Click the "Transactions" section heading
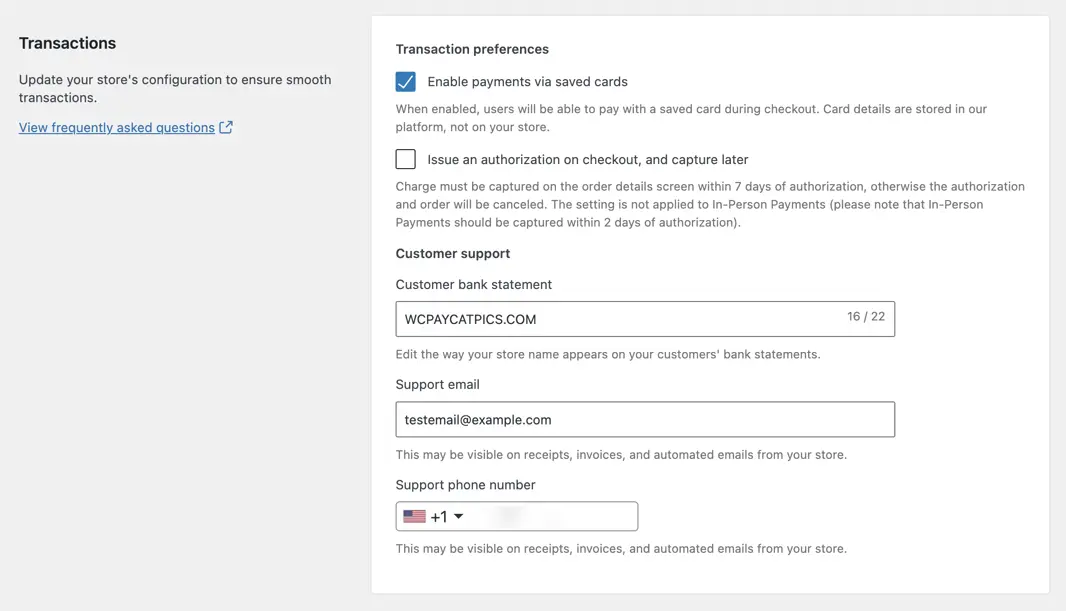Viewport: 1066px width, 611px height. point(67,43)
